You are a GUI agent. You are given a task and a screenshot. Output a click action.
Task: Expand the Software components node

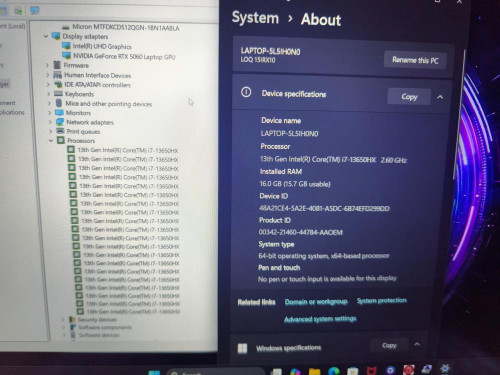pyautogui.click(x=64, y=327)
